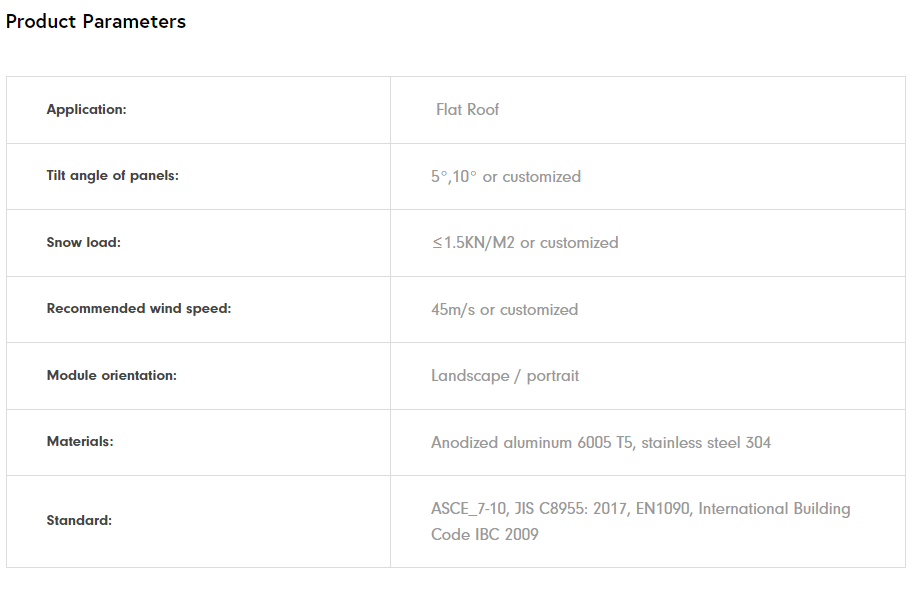Click the Application label cell

(86, 109)
